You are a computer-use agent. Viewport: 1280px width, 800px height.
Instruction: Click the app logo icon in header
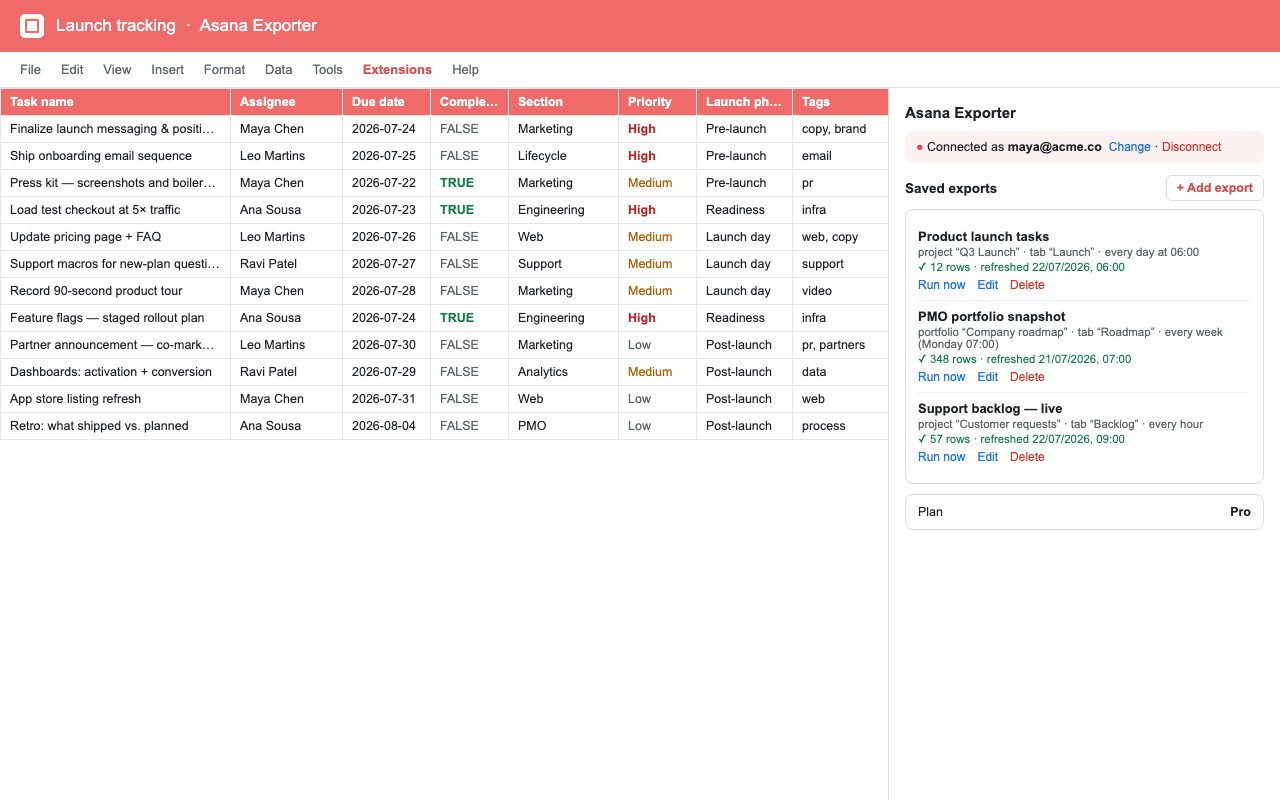point(32,26)
